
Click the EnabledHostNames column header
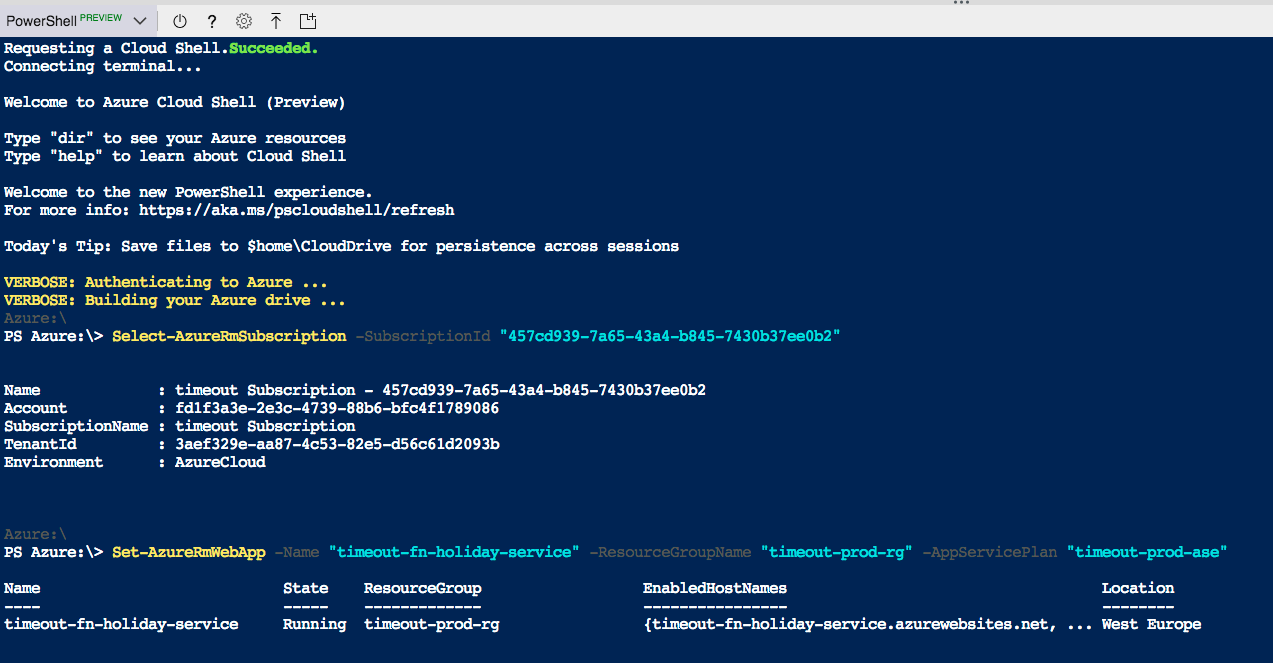(x=715, y=588)
